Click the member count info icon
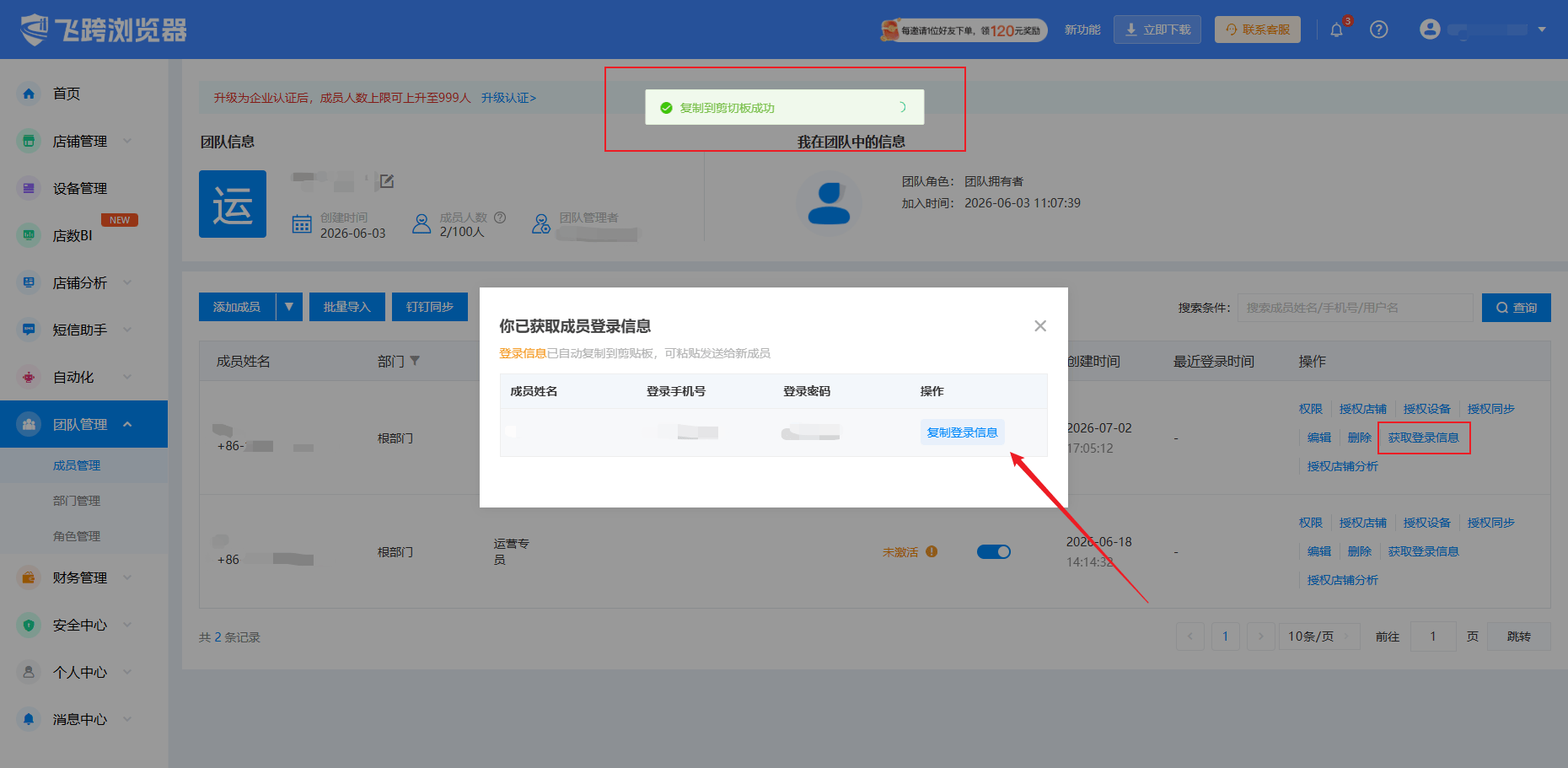The height and width of the screenshot is (768, 1568). [500, 218]
